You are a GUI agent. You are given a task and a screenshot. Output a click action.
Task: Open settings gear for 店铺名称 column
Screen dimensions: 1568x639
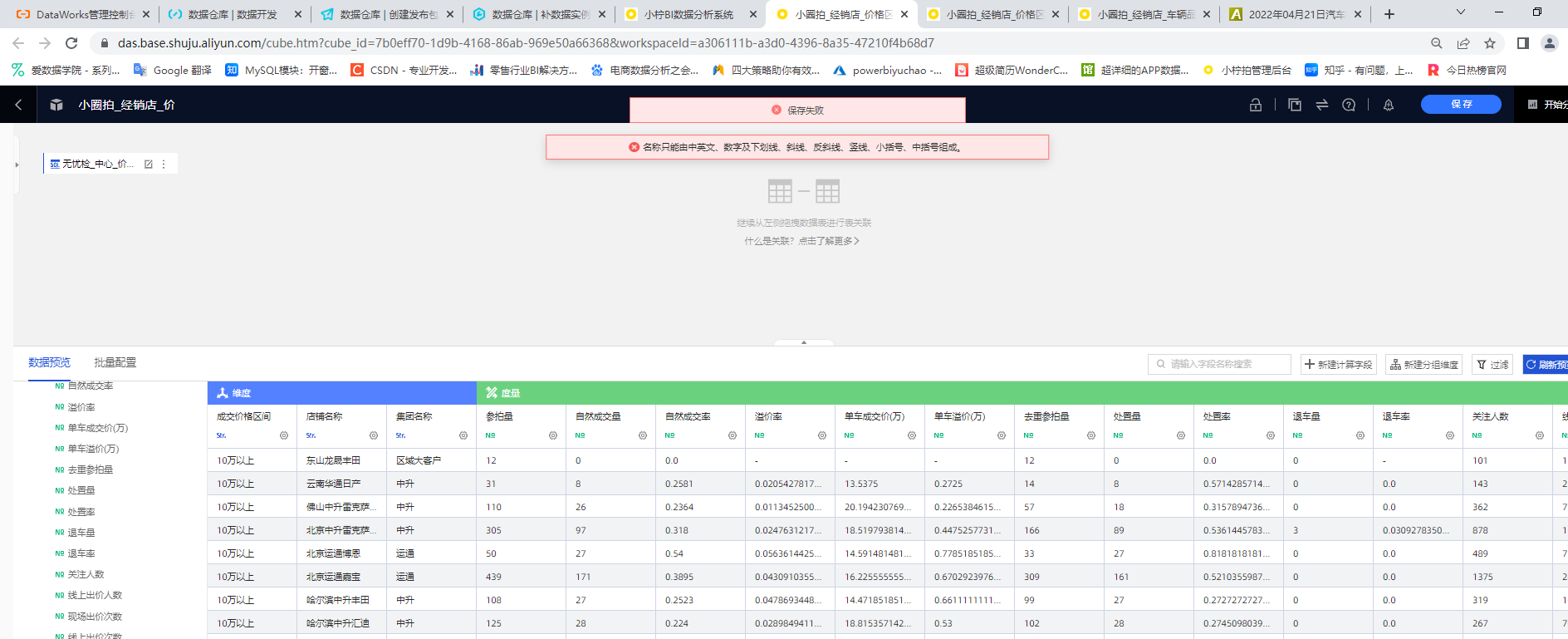pyautogui.click(x=373, y=435)
